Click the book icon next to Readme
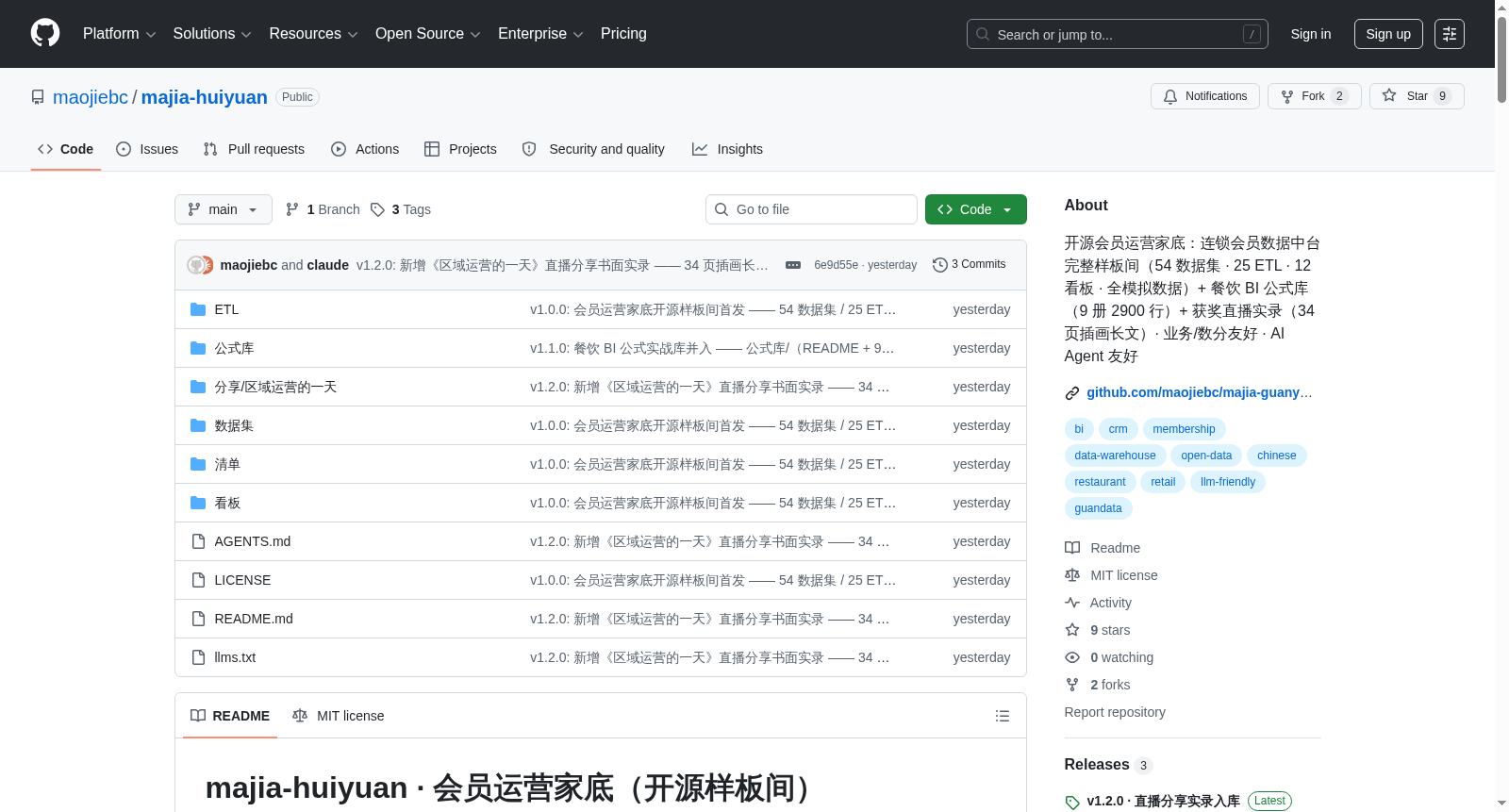Image resolution: width=1509 pixels, height=812 pixels. pos(1072,548)
